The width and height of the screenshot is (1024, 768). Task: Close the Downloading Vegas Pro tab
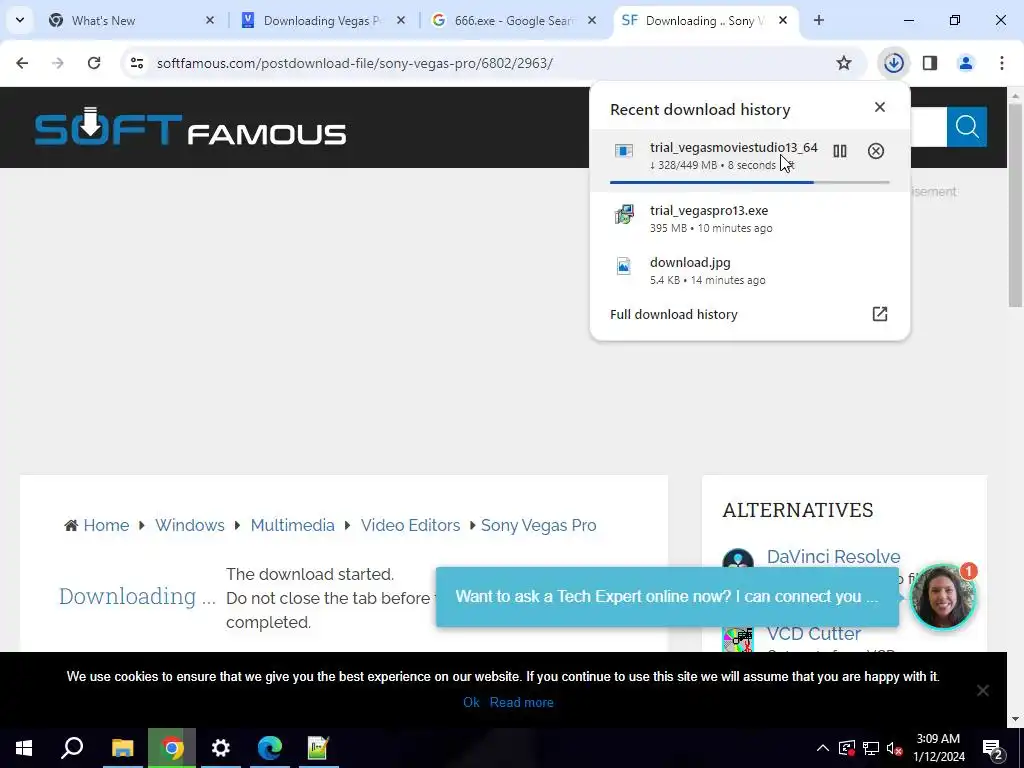(x=401, y=21)
